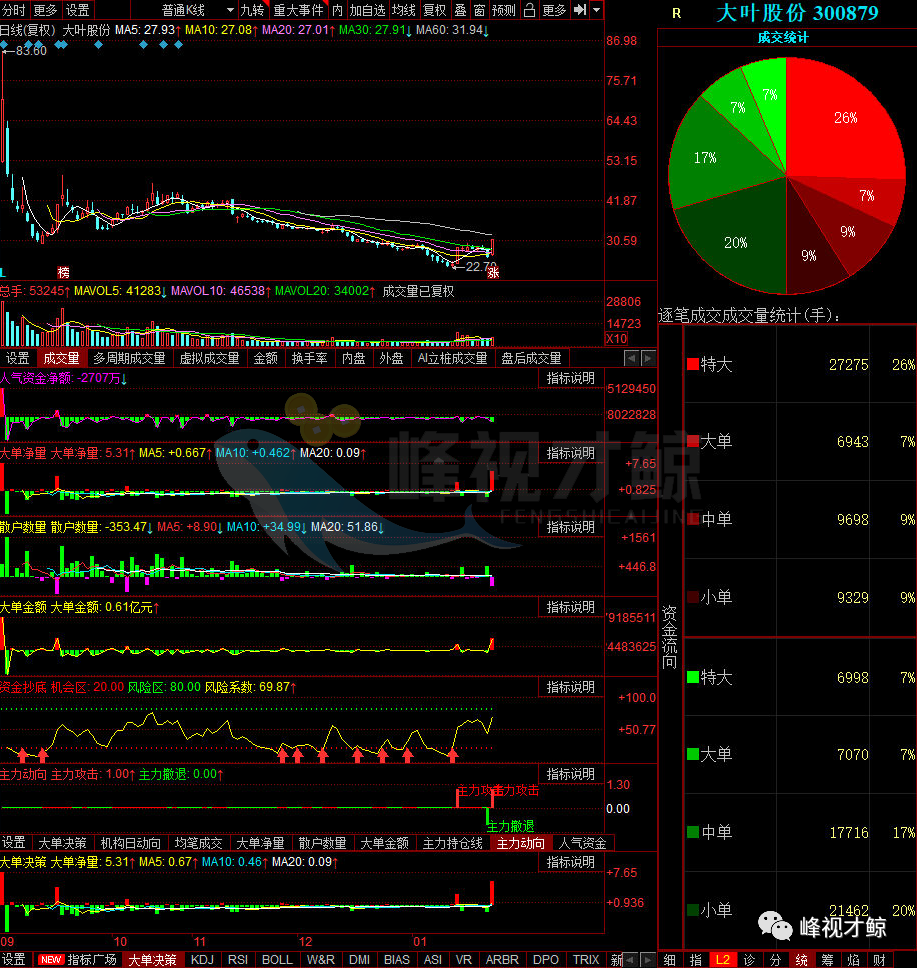Open 指标说明 for 资金抄底 panel
Screen dimensions: 917x968
[x=571, y=687]
